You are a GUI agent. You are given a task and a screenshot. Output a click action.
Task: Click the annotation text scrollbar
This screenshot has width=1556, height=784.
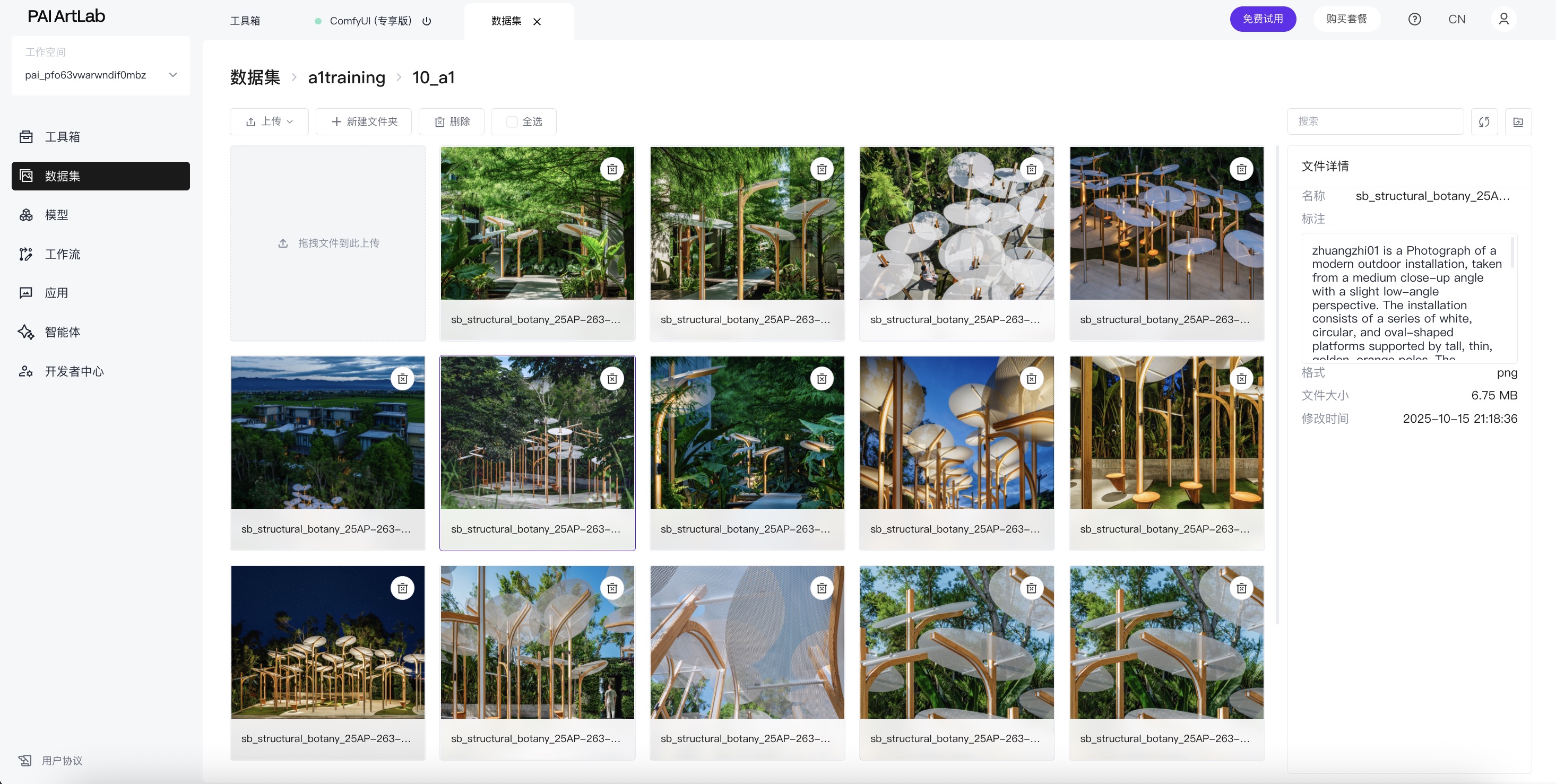pyautogui.click(x=1512, y=254)
